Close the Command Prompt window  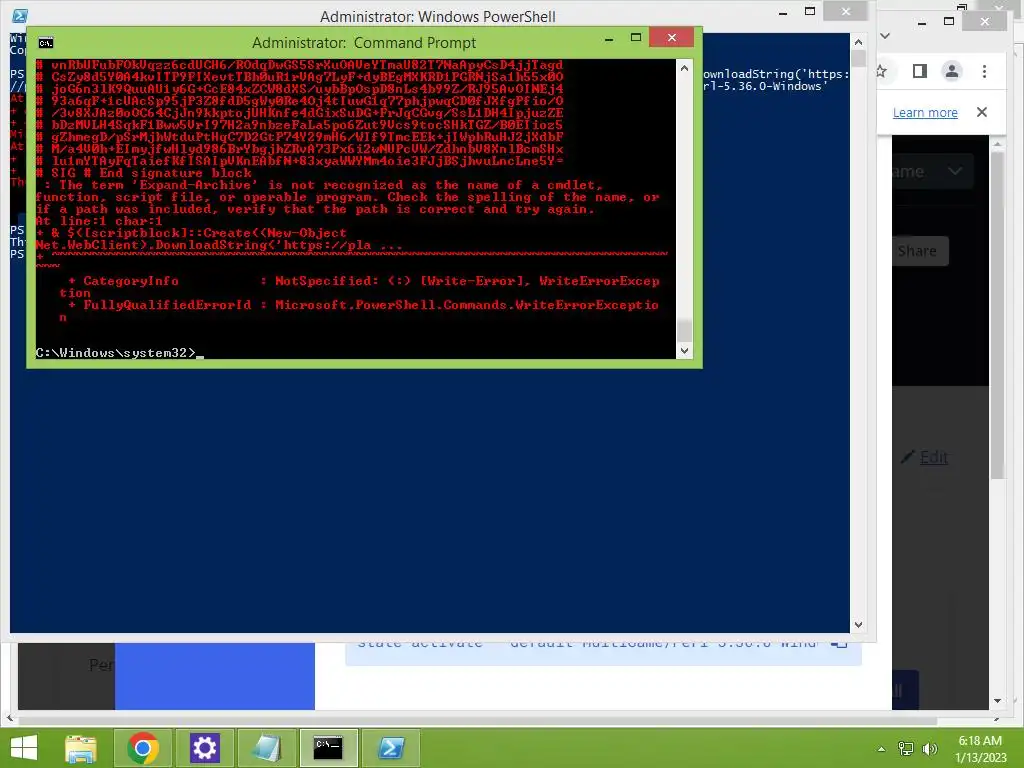coord(671,38)
